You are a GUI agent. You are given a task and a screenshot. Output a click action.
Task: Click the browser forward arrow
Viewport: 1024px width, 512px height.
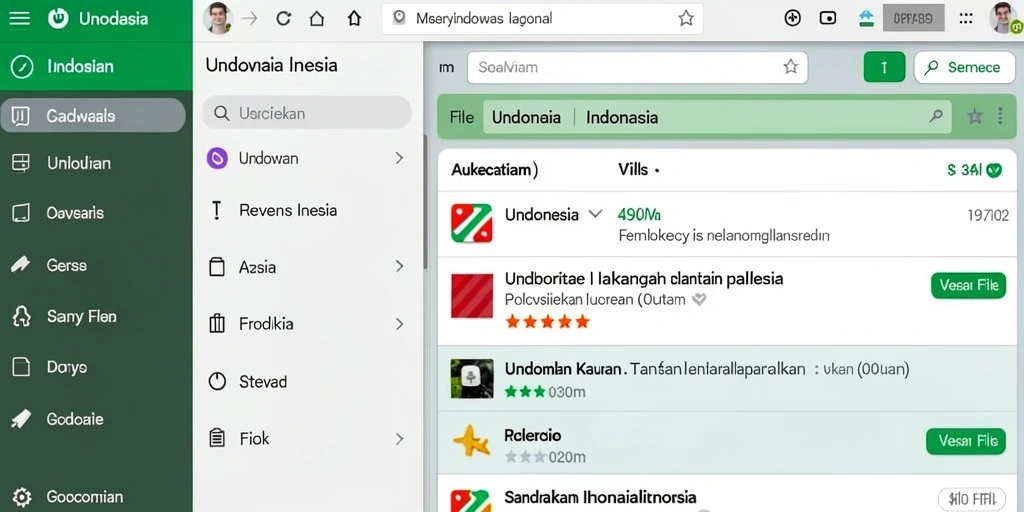point(249,18)
